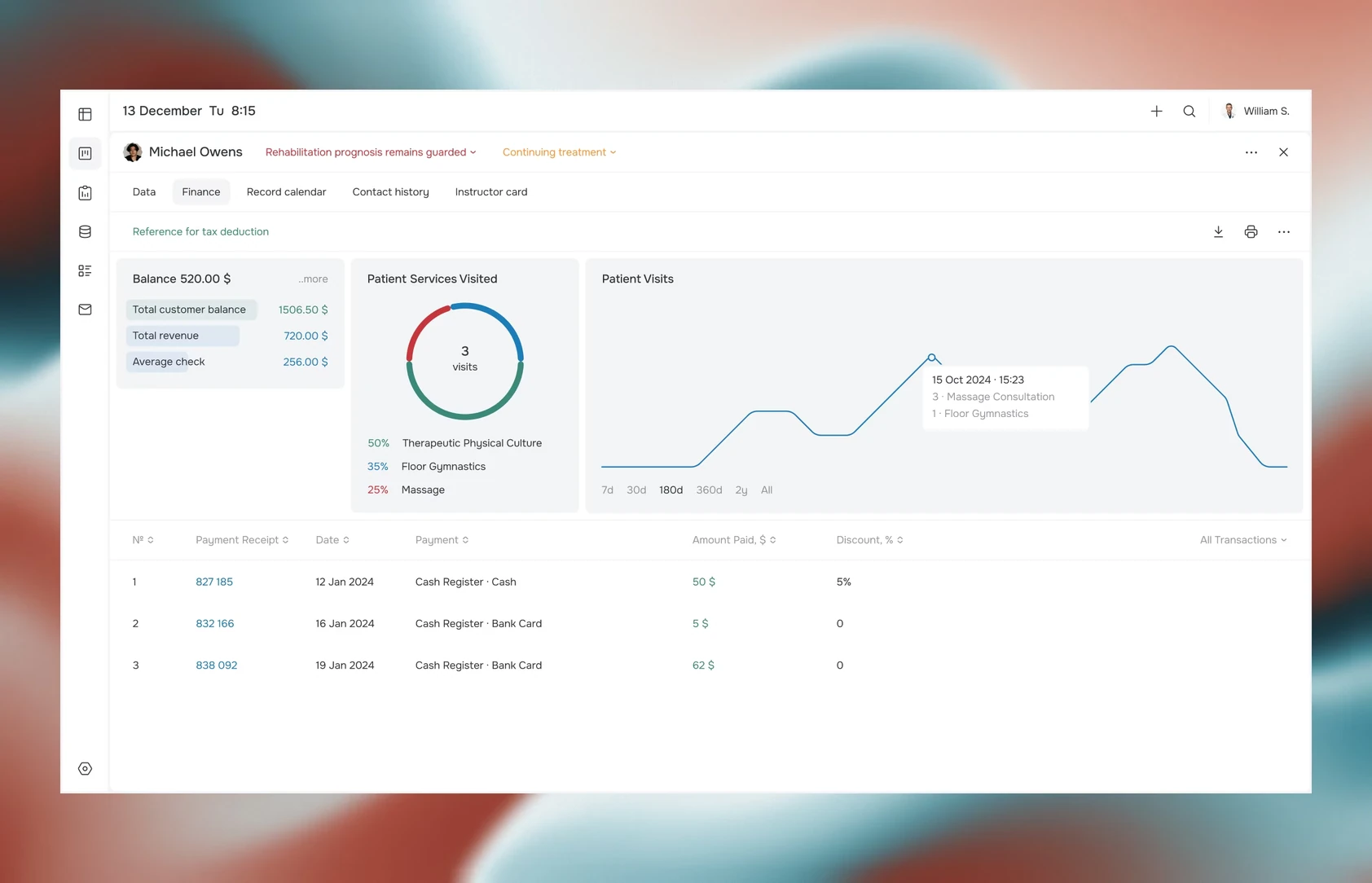Image resolution: width=1372 pixels, height=883 pixels.
Task: Set the visits chart range to 30d
Action: pos(636,490)
